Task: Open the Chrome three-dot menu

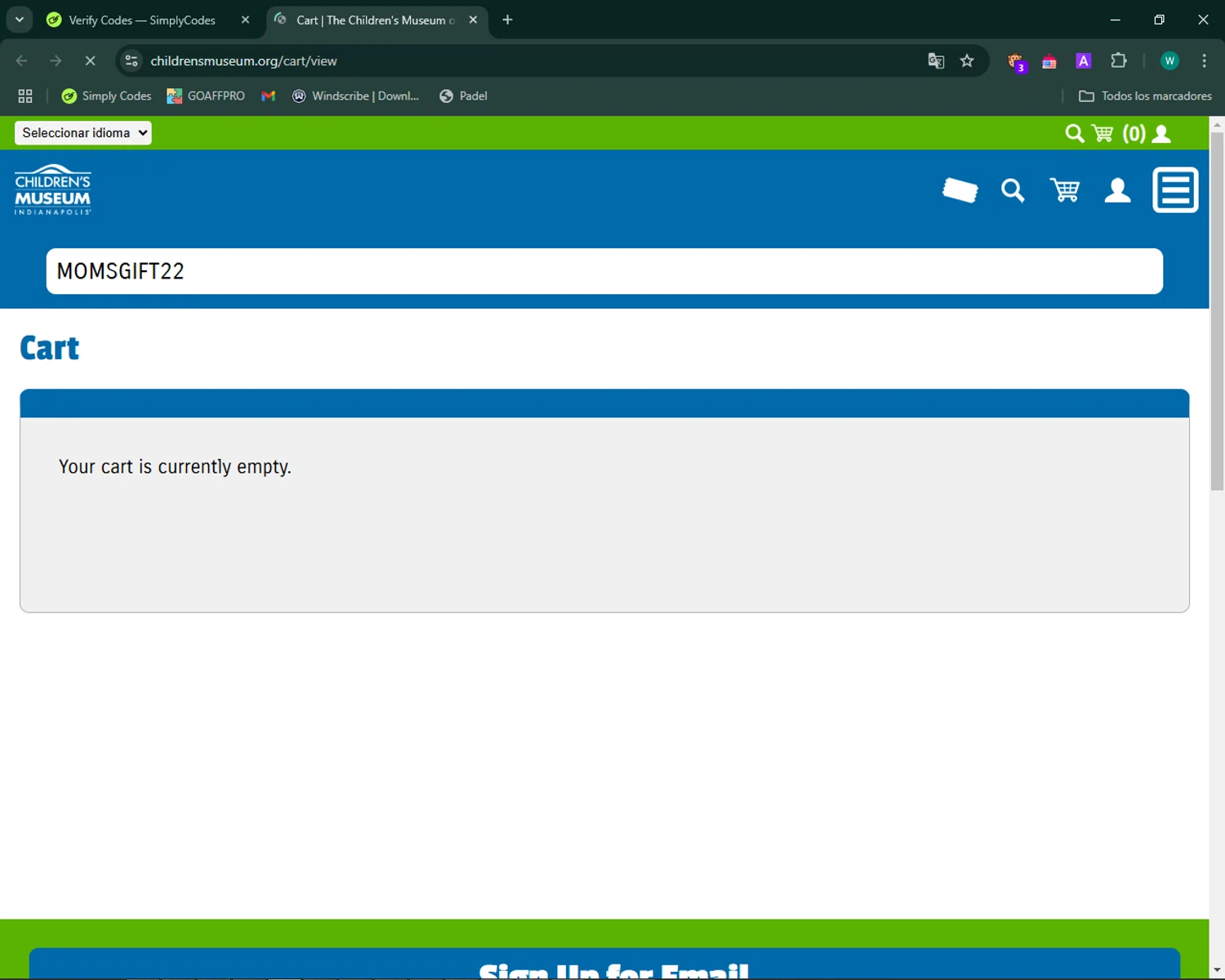Action: [1204, 60]
